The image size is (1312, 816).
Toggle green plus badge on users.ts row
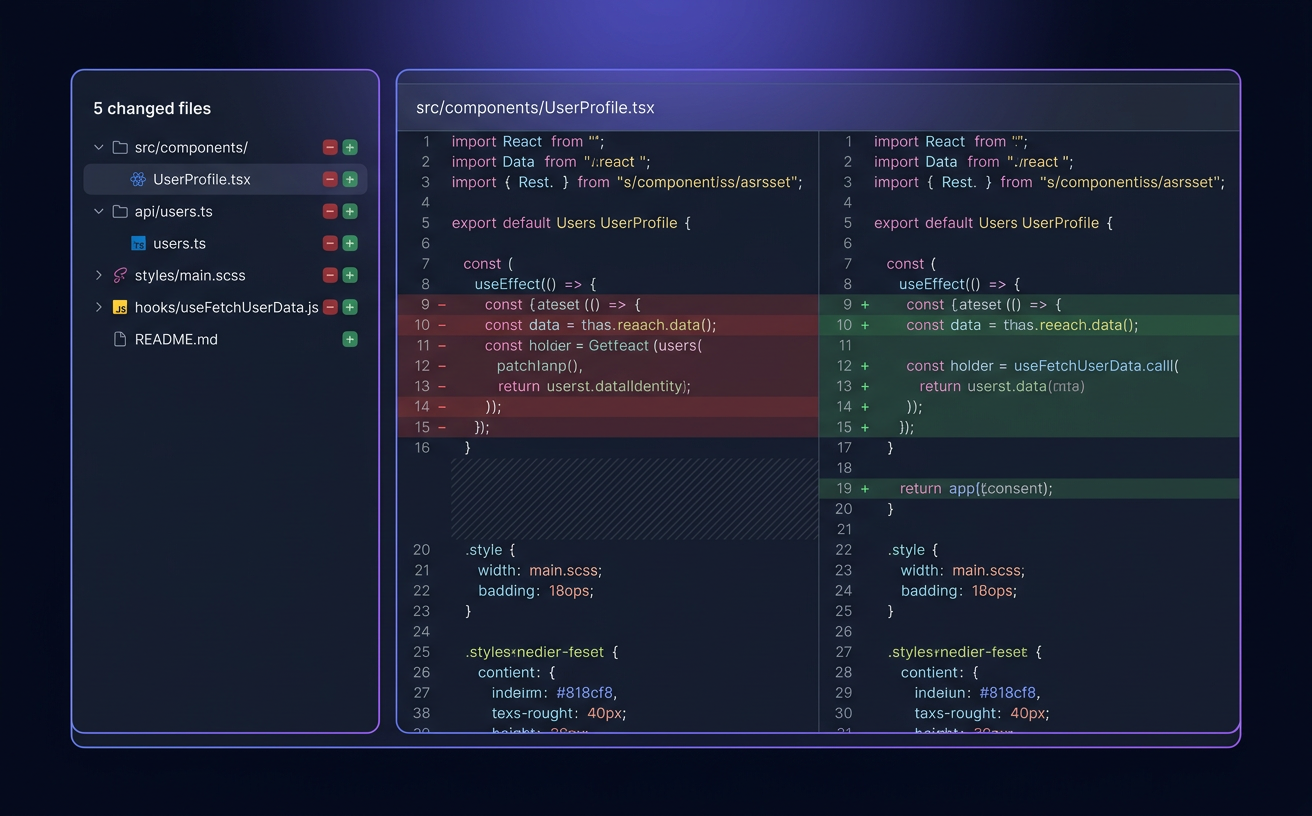click(350, 244)
